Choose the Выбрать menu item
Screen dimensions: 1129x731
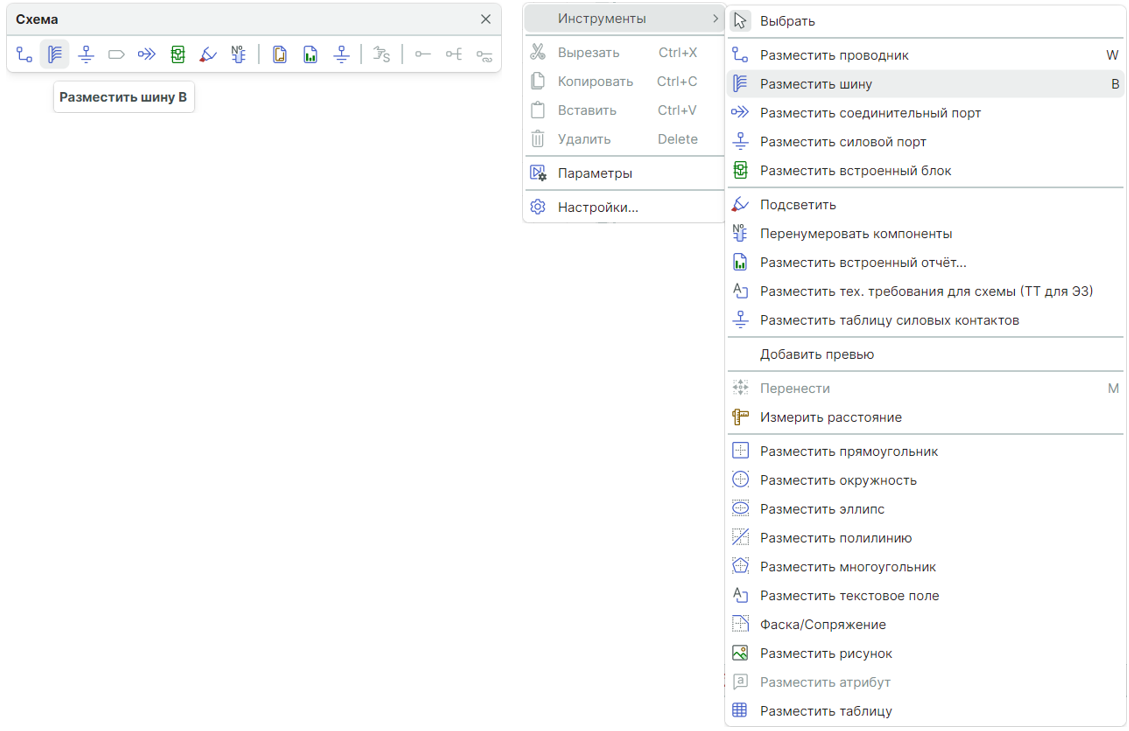[788, 21]
